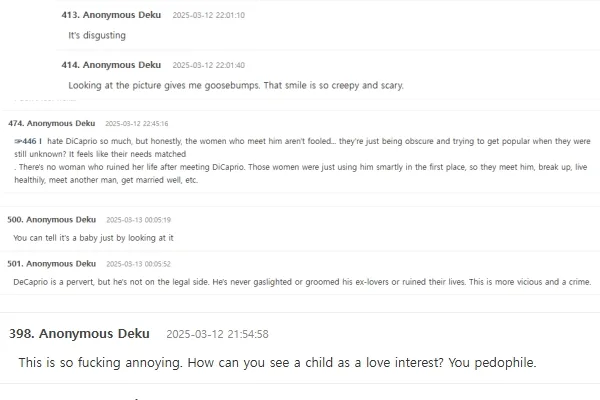Screen dimensions: 600x400
Task: Click the 21:54:58 timestamp on comment 398
Action: (217, 334)
